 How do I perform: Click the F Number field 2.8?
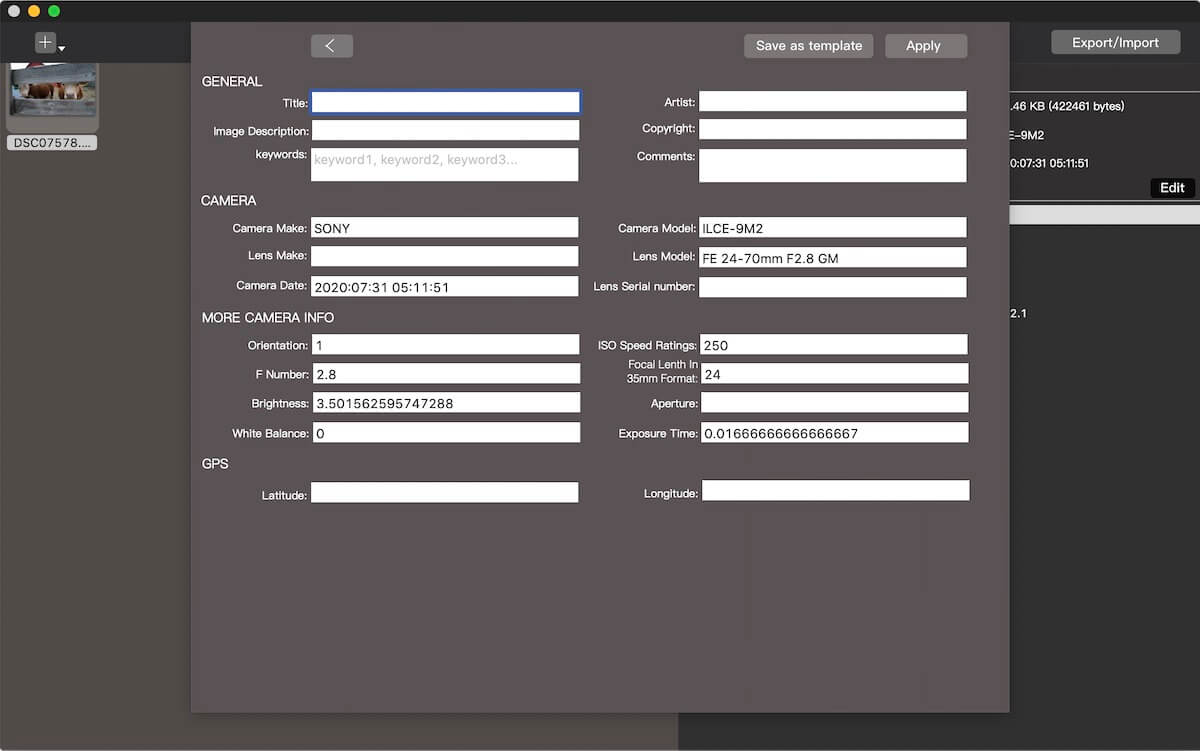[x=446, y=374]
